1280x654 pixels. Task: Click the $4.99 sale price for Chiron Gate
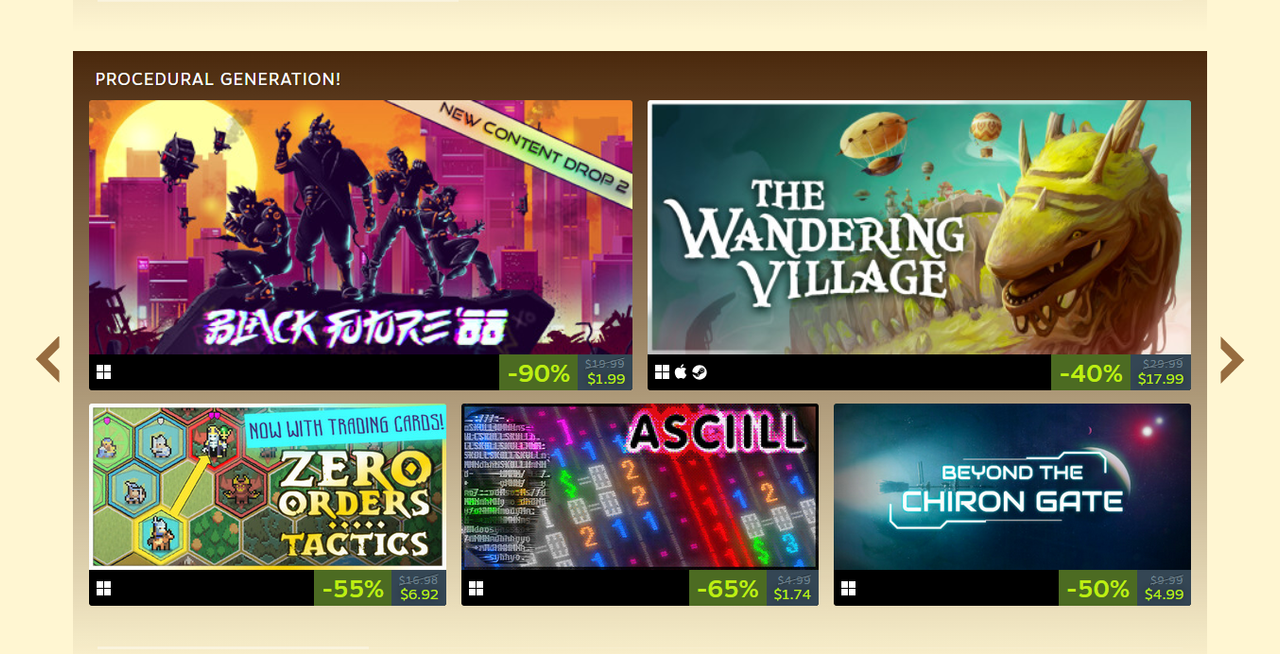(1164, 594)
